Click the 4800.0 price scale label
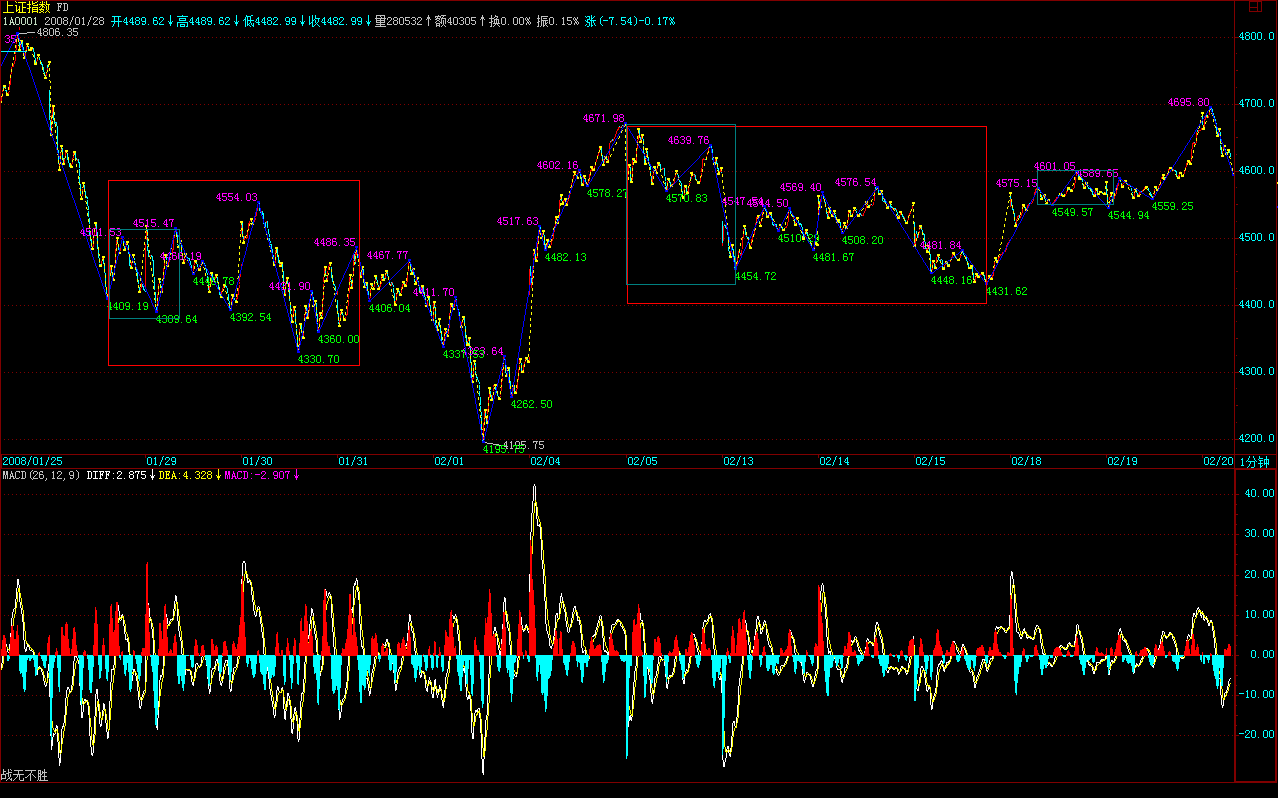 (x=1256, y=36)
